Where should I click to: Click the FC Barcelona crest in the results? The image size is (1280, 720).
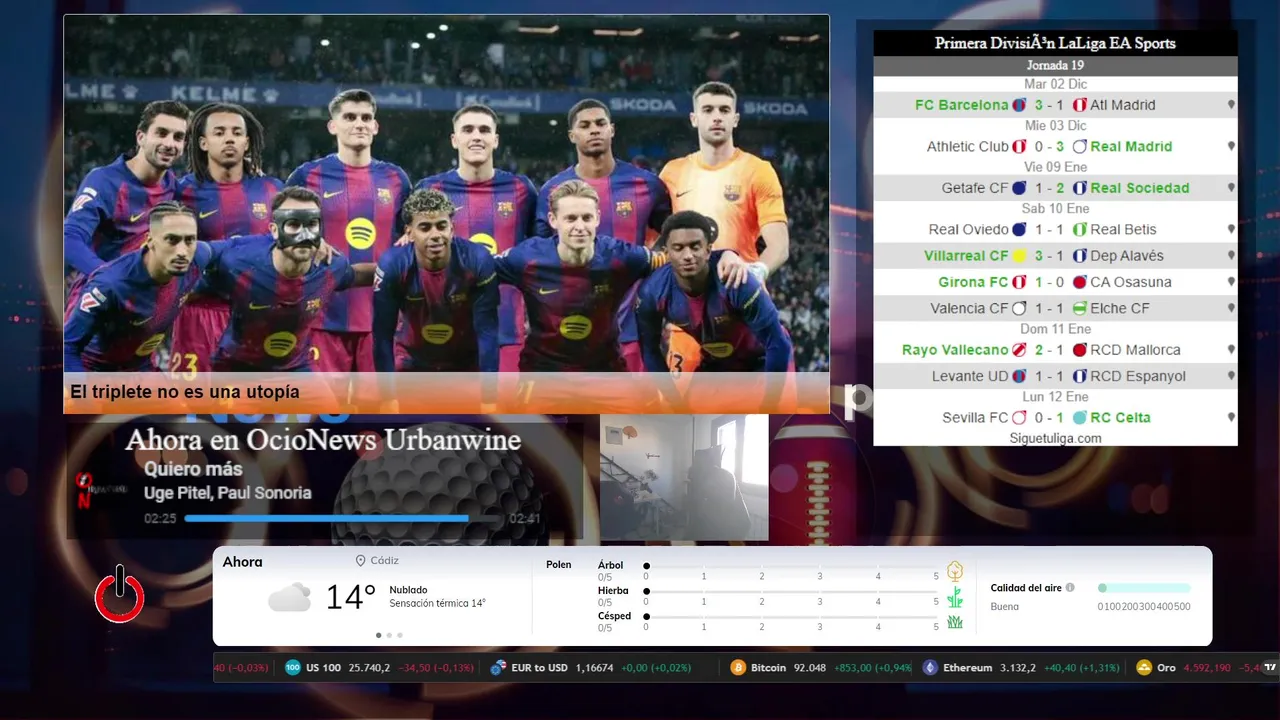coord(1019,105)
